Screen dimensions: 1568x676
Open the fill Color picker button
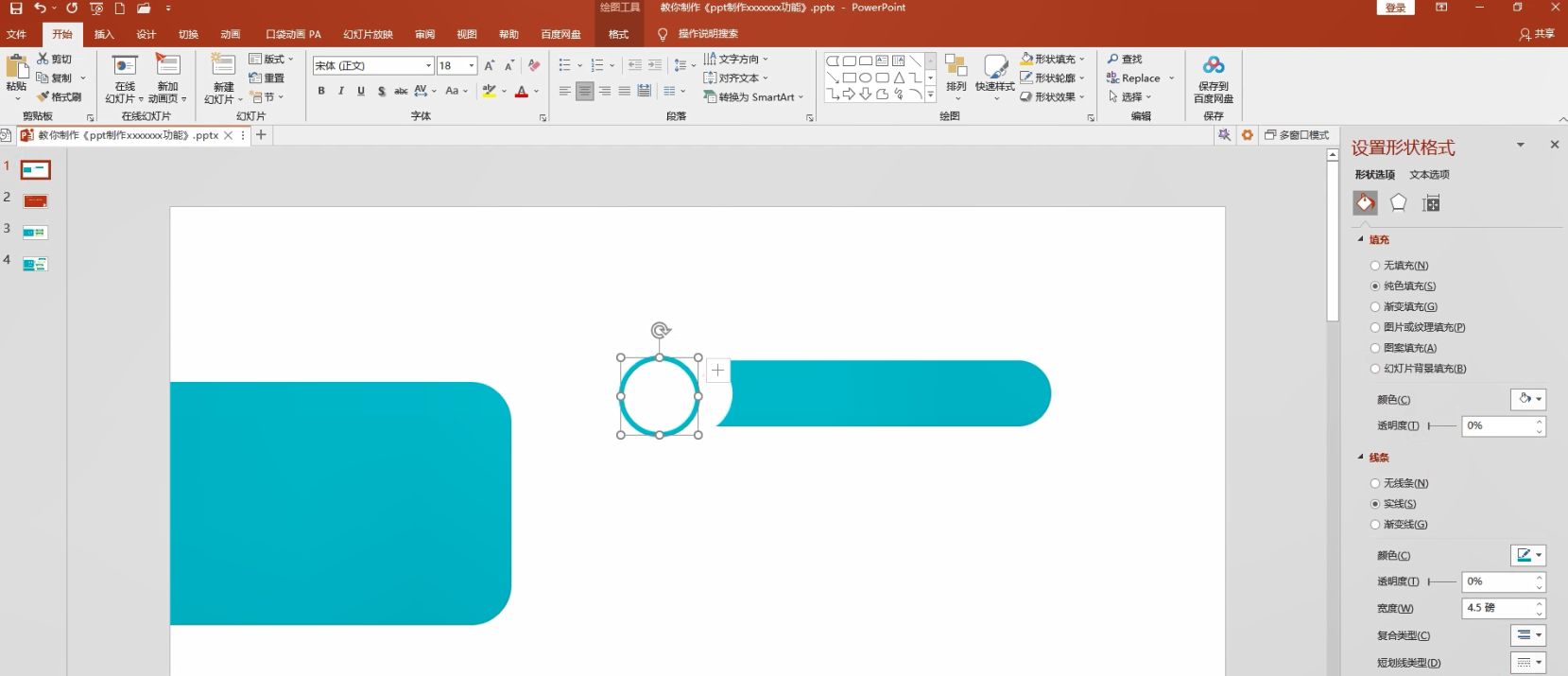tap(1527, 399)
